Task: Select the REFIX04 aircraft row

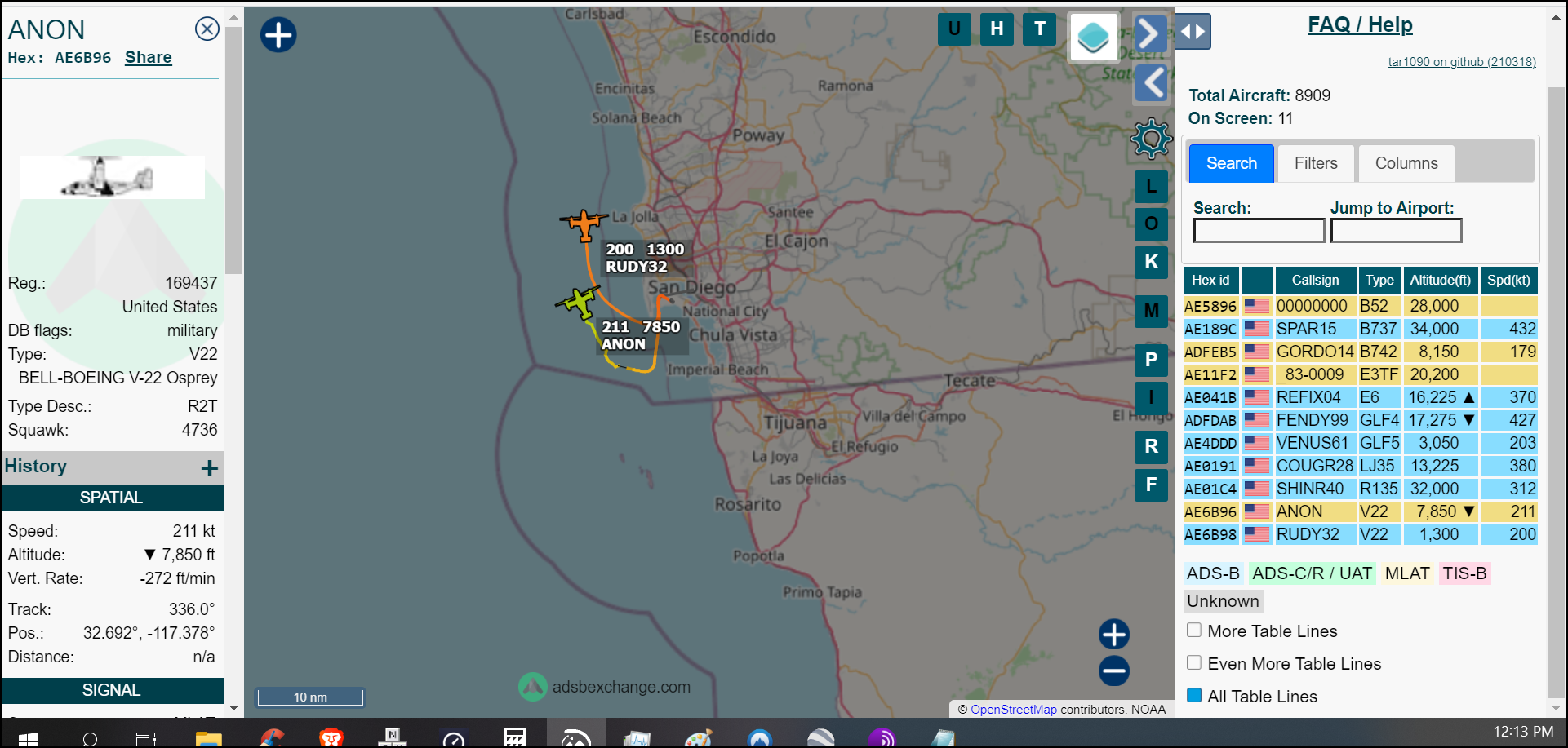Action: point(1360,397)
